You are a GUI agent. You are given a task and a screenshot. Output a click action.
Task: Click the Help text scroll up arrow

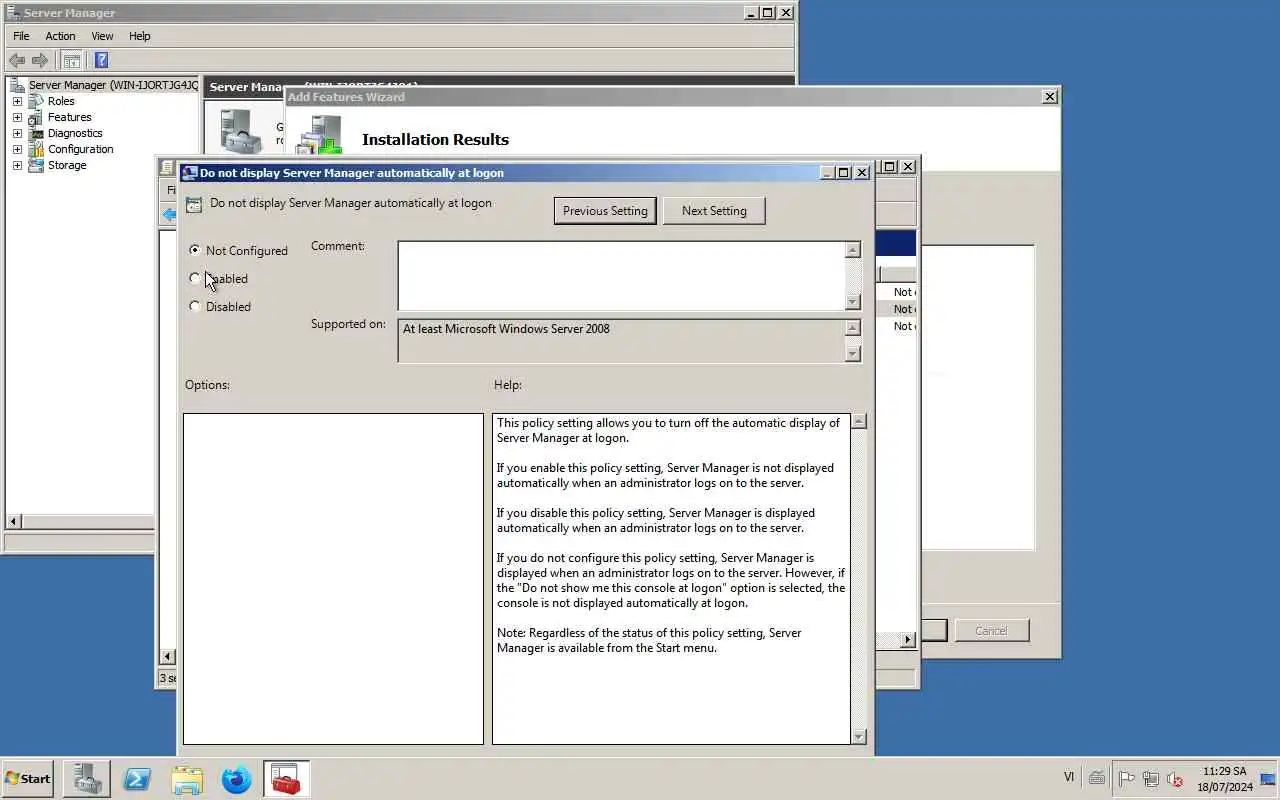pos(858,422)
